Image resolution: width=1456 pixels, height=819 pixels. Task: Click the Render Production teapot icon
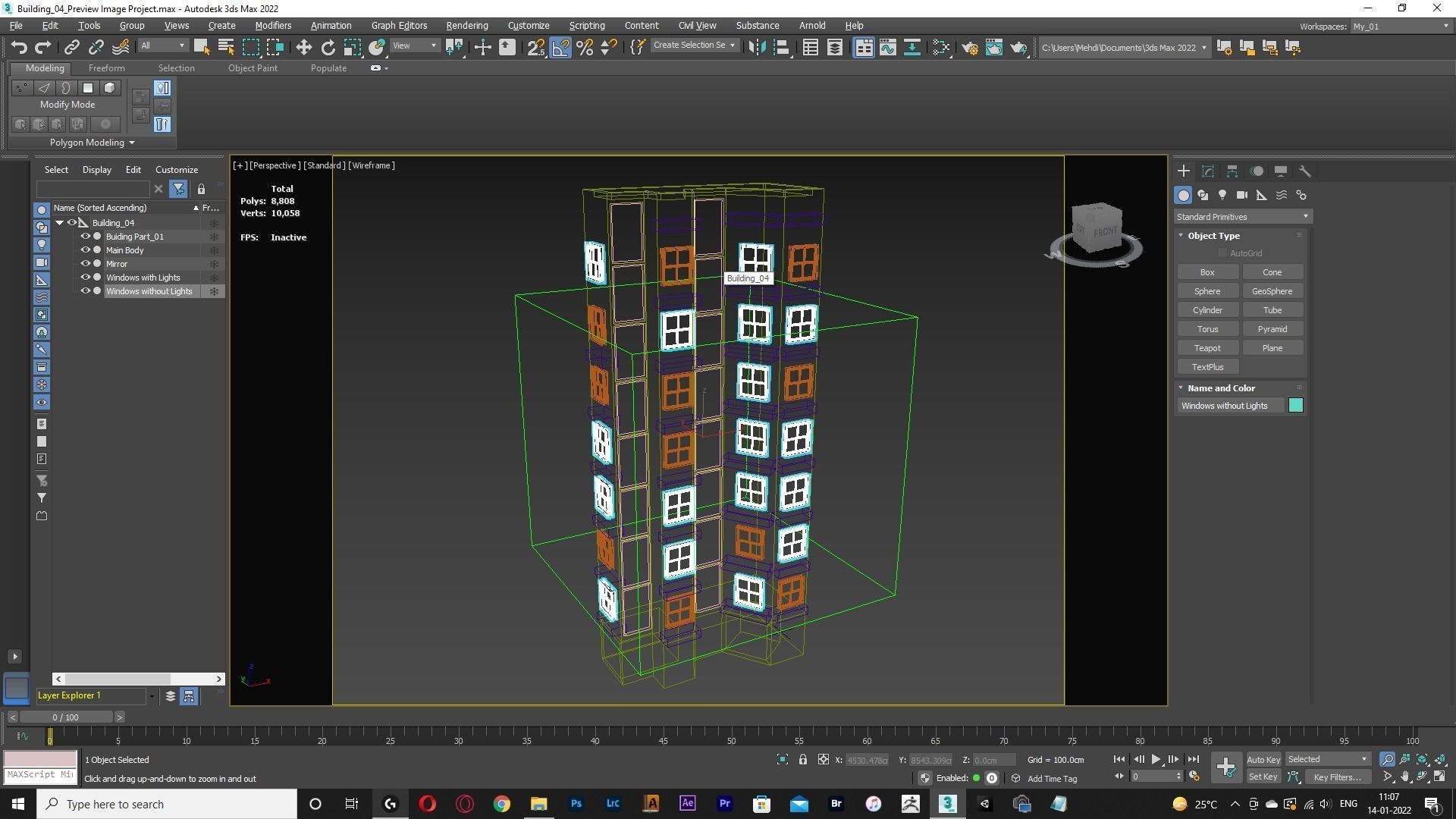coord(1018,47)
